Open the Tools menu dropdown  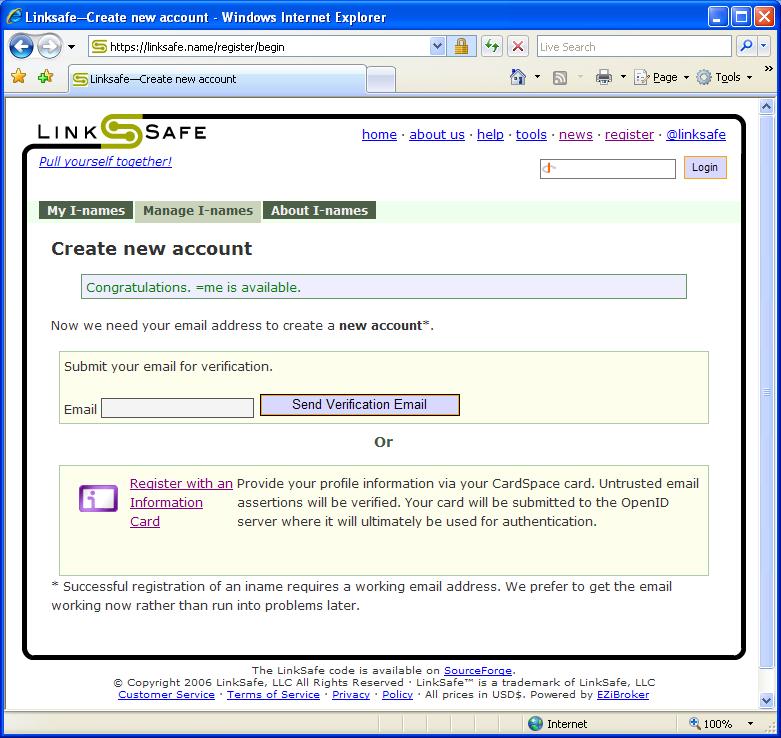pos(727,77)
